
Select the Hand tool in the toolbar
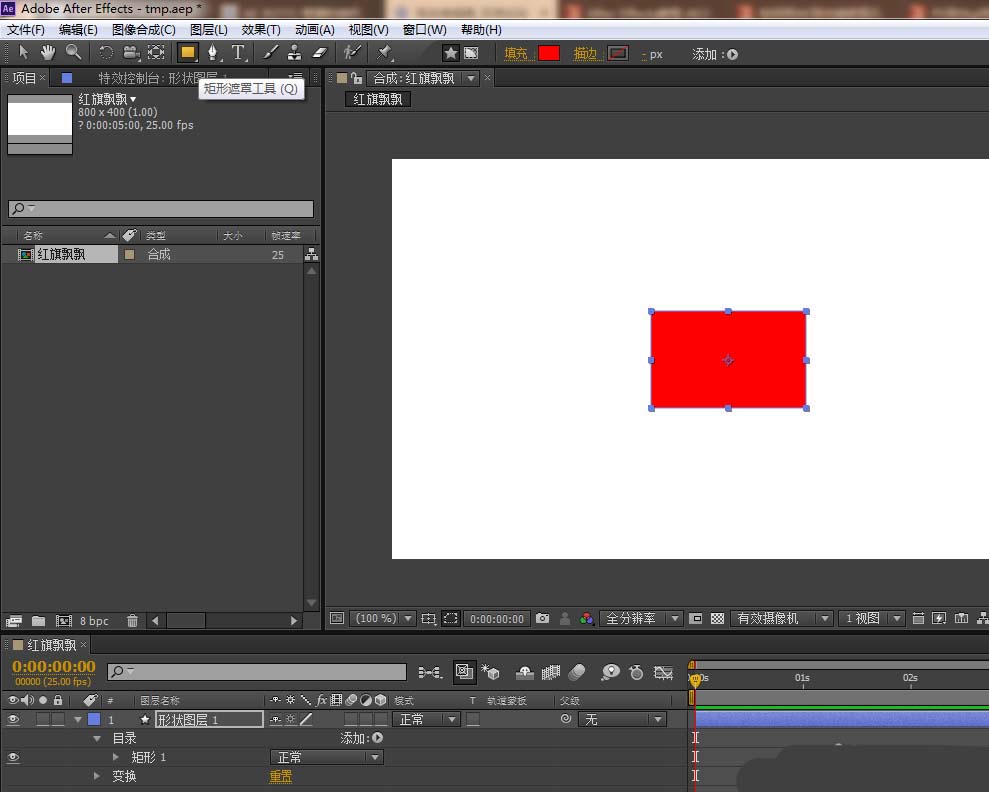pyautogui.click(x=48, y=53)
